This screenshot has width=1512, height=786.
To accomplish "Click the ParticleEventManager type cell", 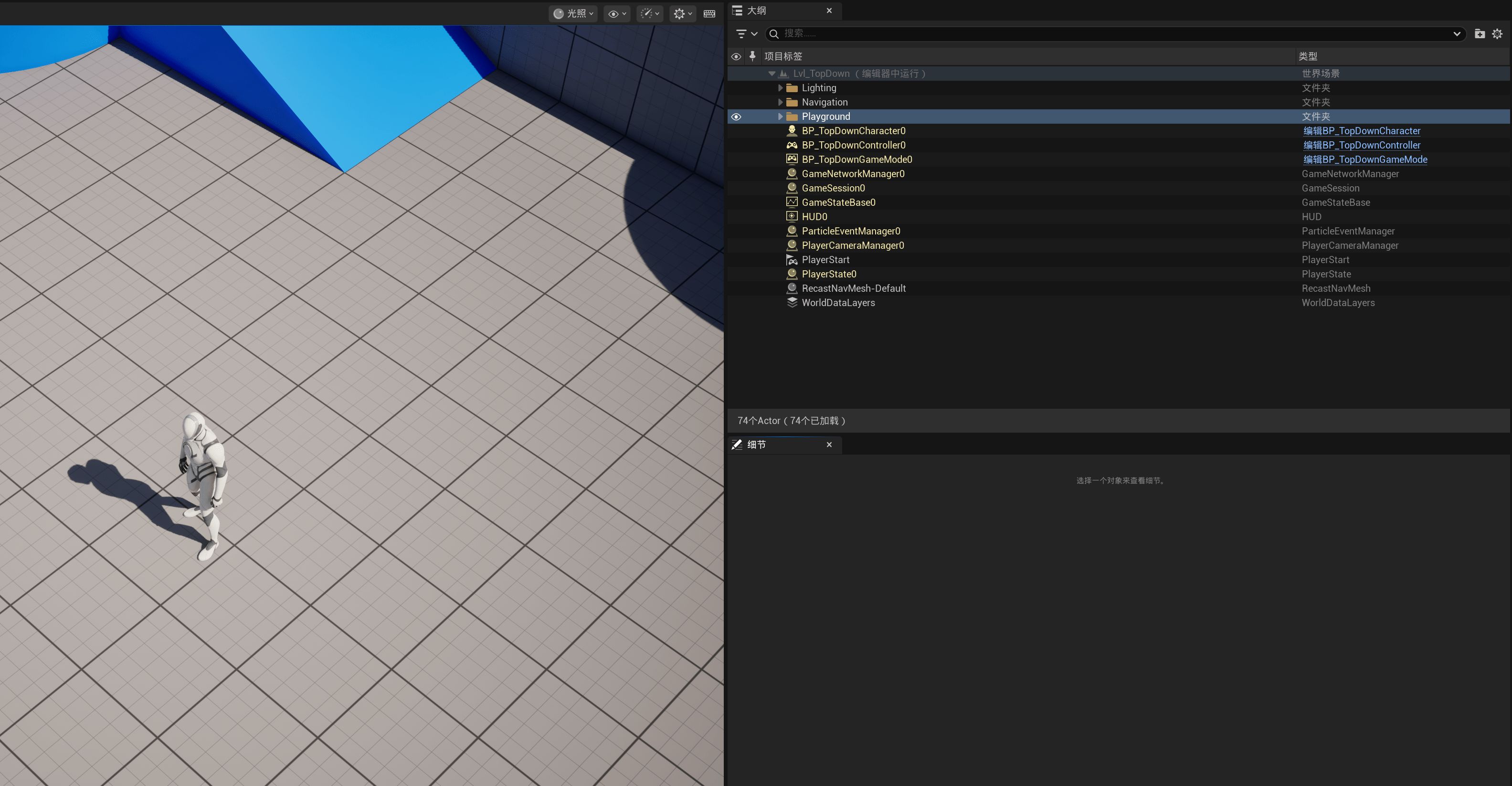I will coord(1348,231).
